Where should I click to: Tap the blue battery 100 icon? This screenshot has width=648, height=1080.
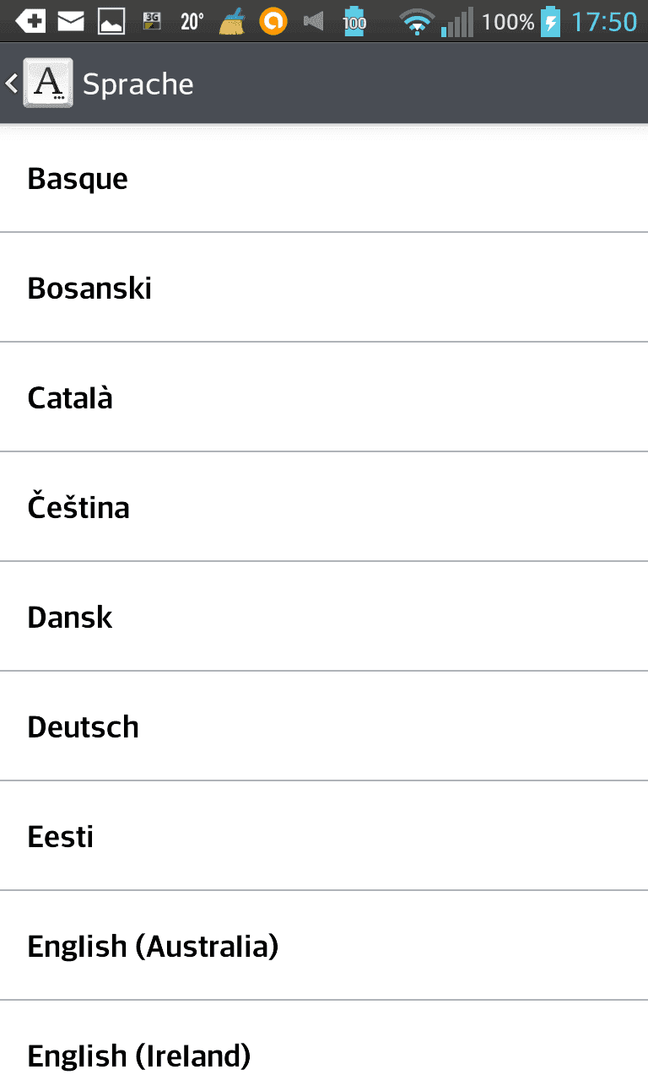[x=354, y=21]
